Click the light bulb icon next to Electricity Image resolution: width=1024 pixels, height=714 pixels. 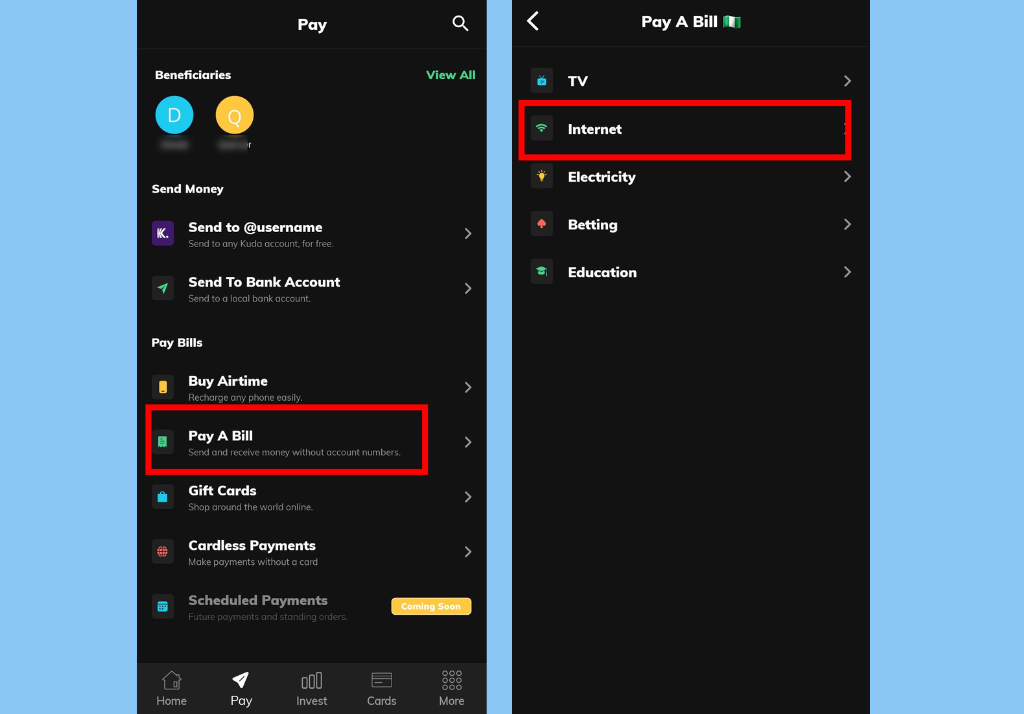(541, 176)
